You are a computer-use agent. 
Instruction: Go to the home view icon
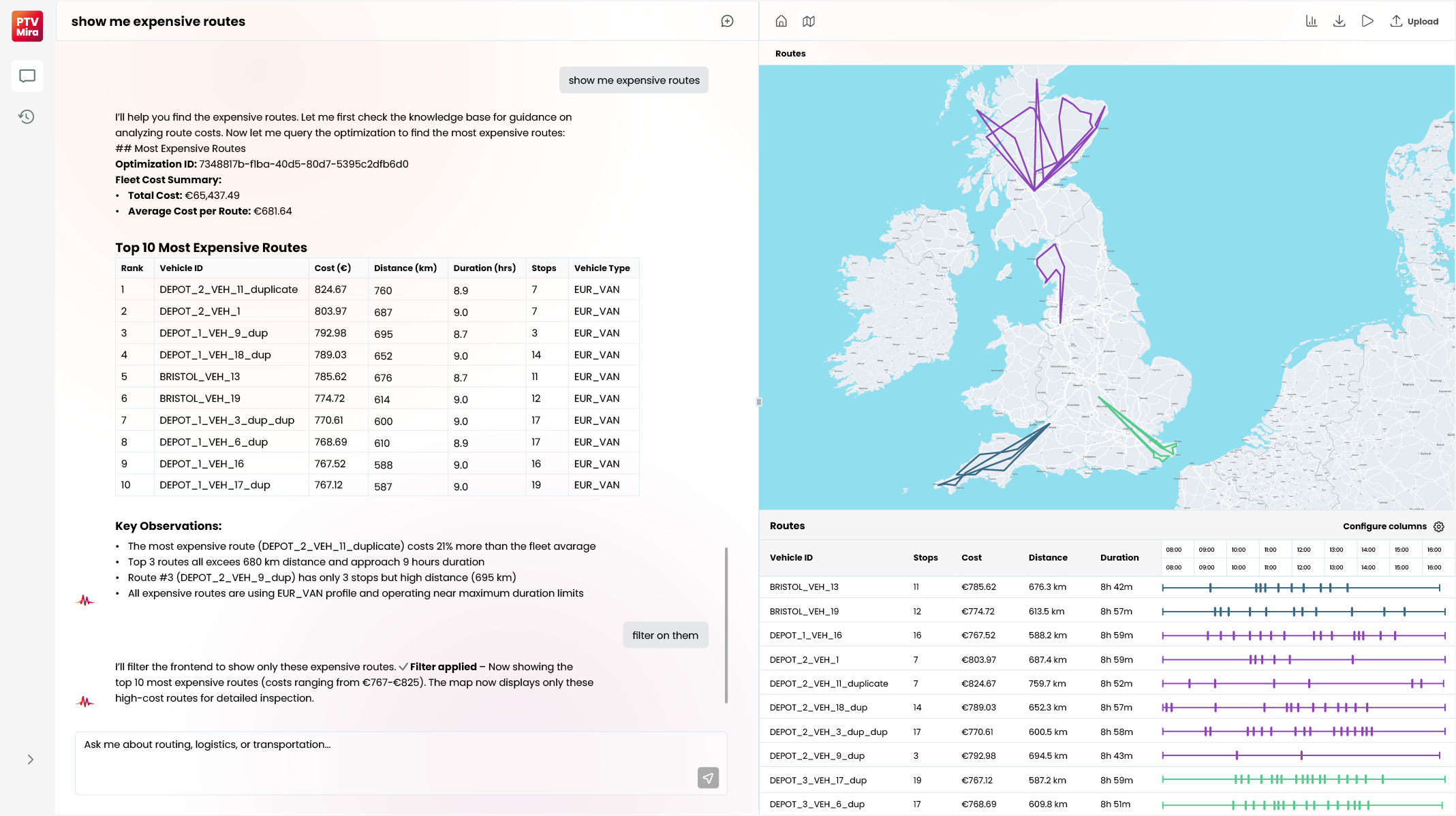tap(781, 21)
